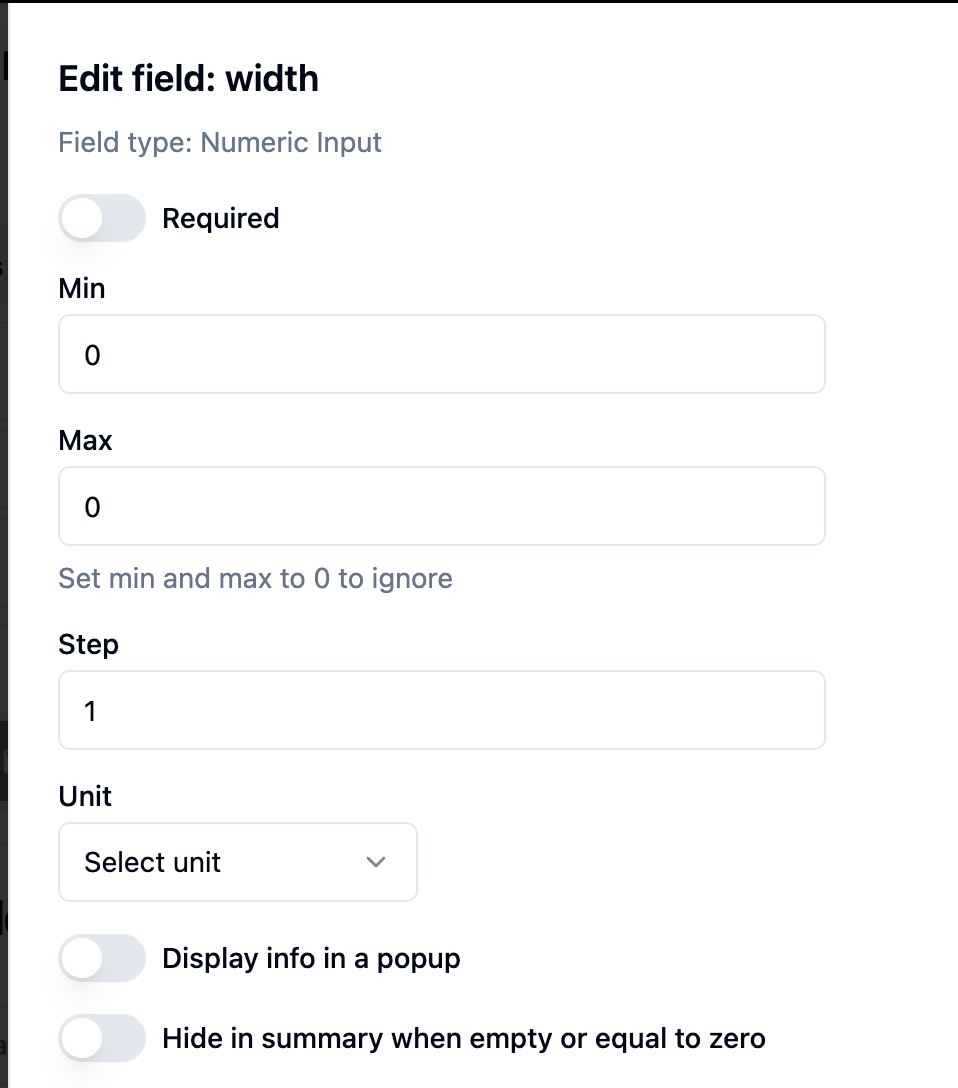Focus the Max input field
Image resolution: width=958 pixels, height=1088 pixels.
(441, 507)
